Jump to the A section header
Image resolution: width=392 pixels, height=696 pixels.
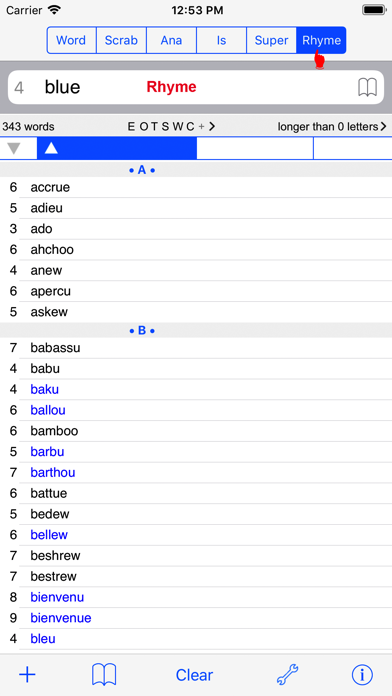pyautogui.click(x=142, y=170)
